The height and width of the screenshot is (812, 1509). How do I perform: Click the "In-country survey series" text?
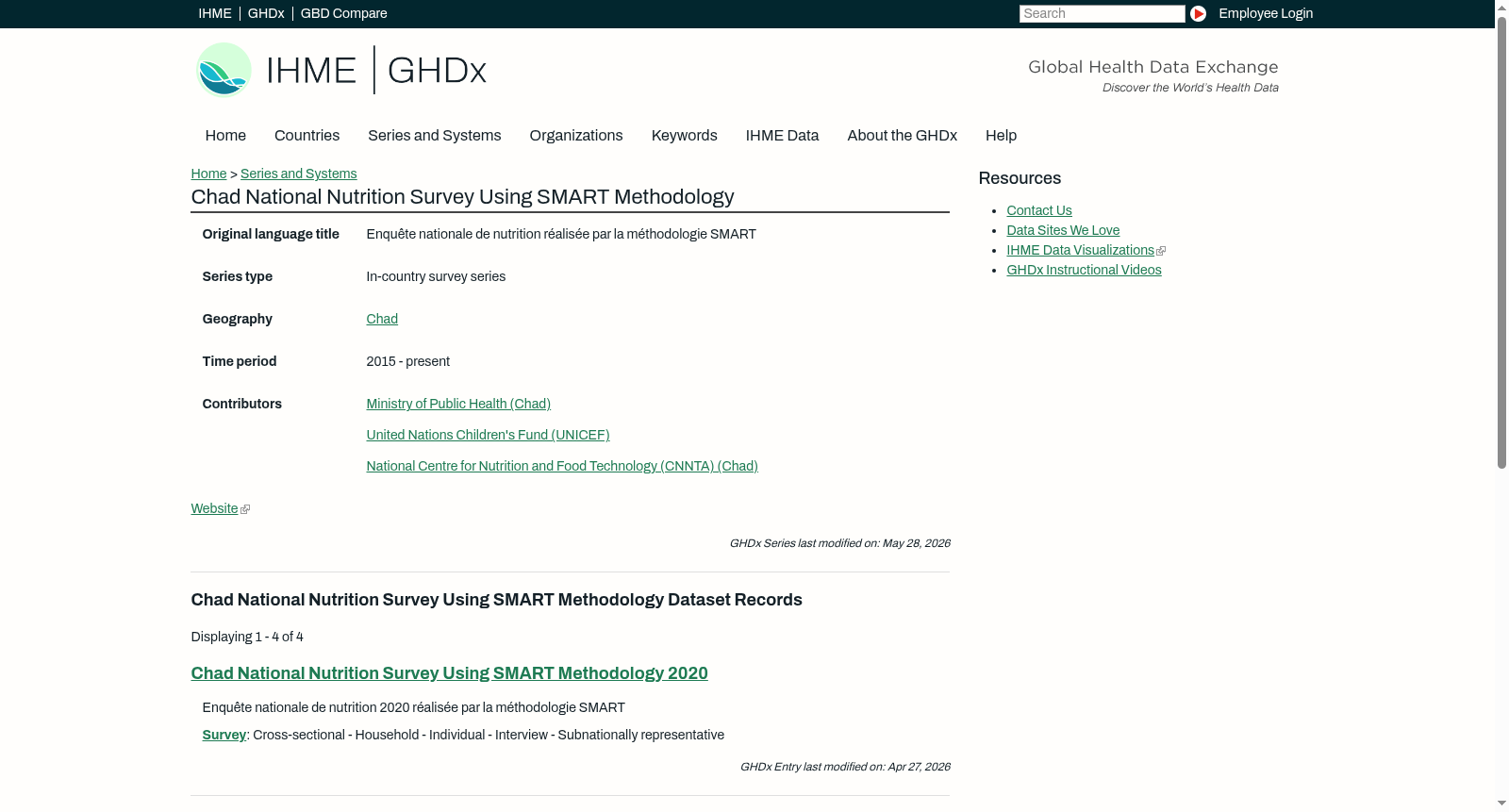point(436,276)
